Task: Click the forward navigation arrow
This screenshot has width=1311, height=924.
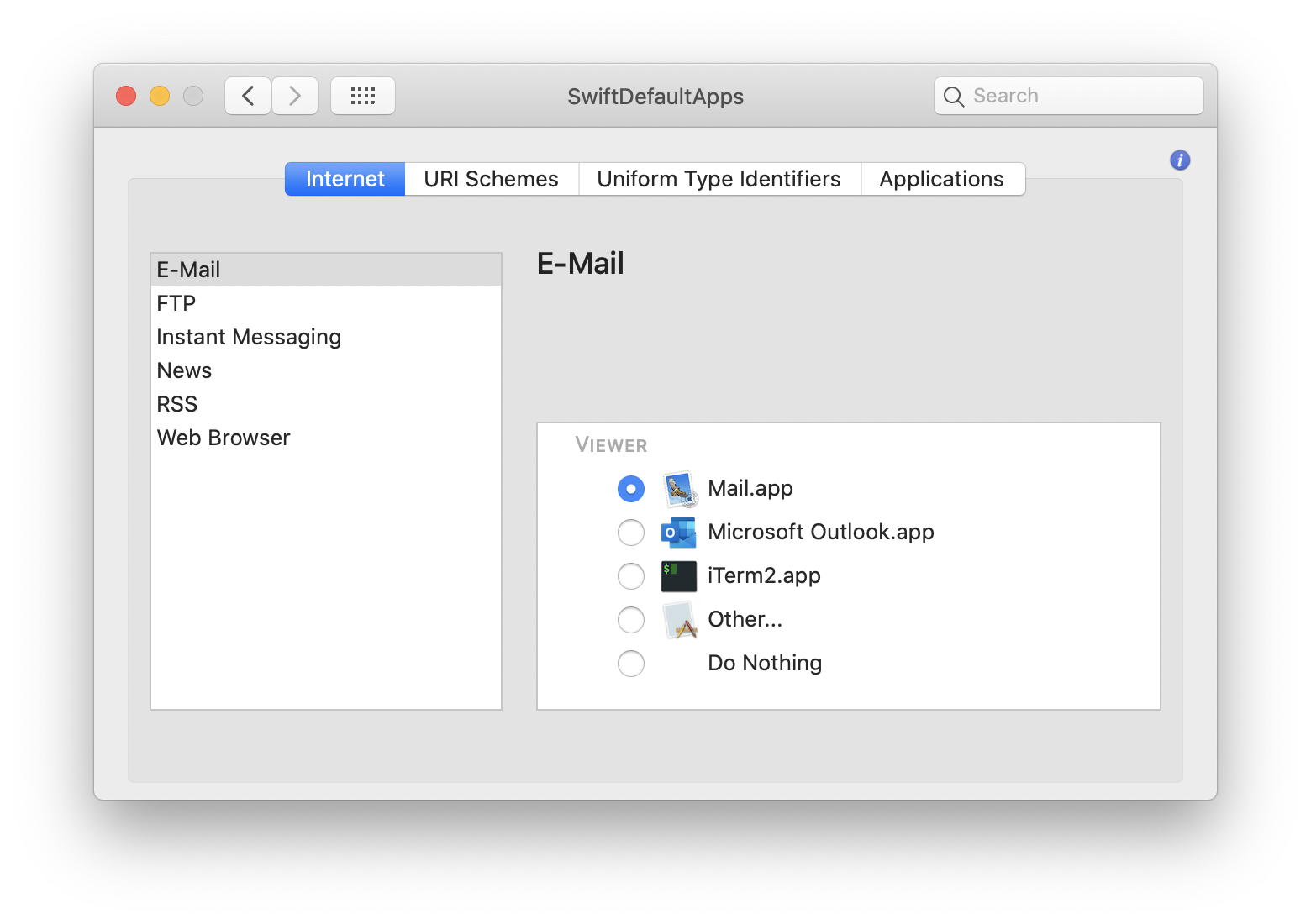Action: [x=295, y=96]
